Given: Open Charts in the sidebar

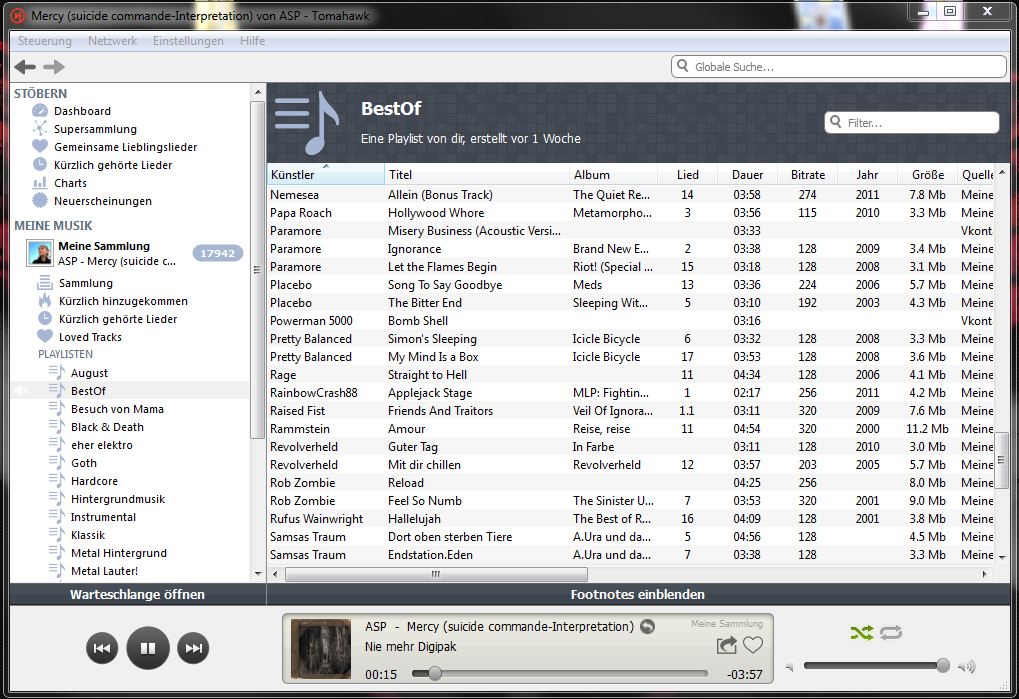Looking at the screenshot, I should [70, 183].
